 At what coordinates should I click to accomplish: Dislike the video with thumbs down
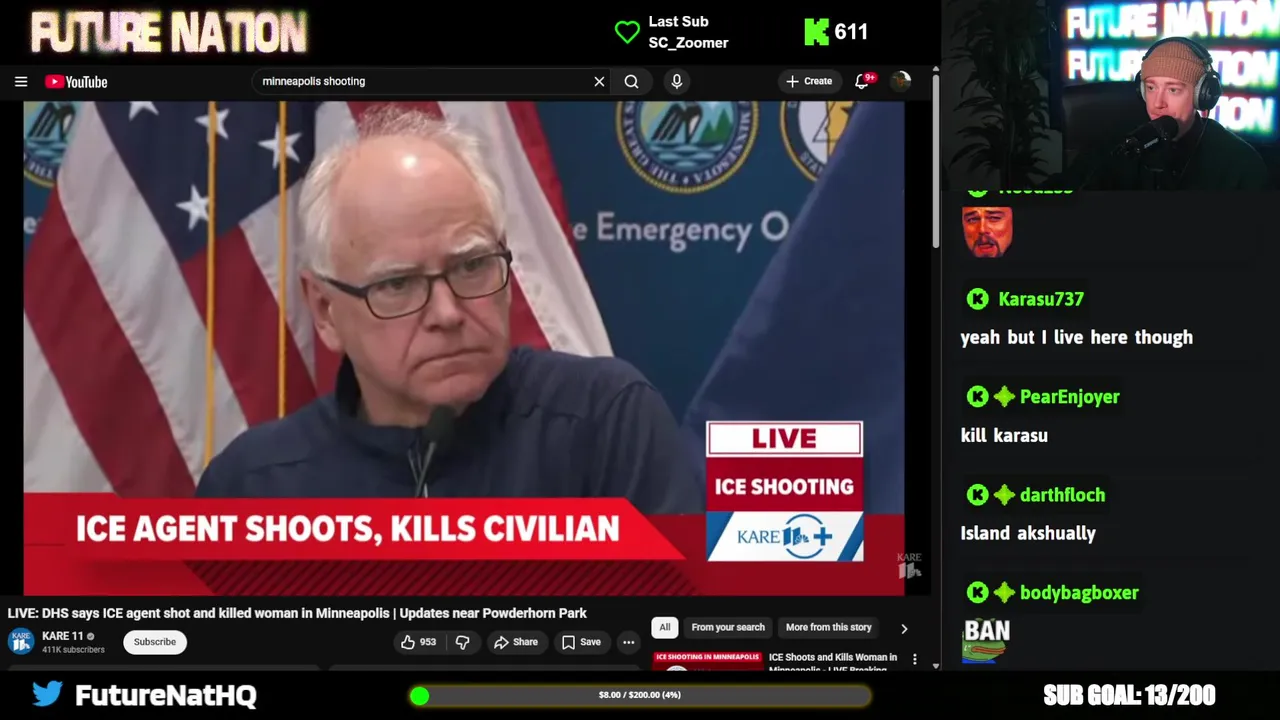(x=462, y=642)
